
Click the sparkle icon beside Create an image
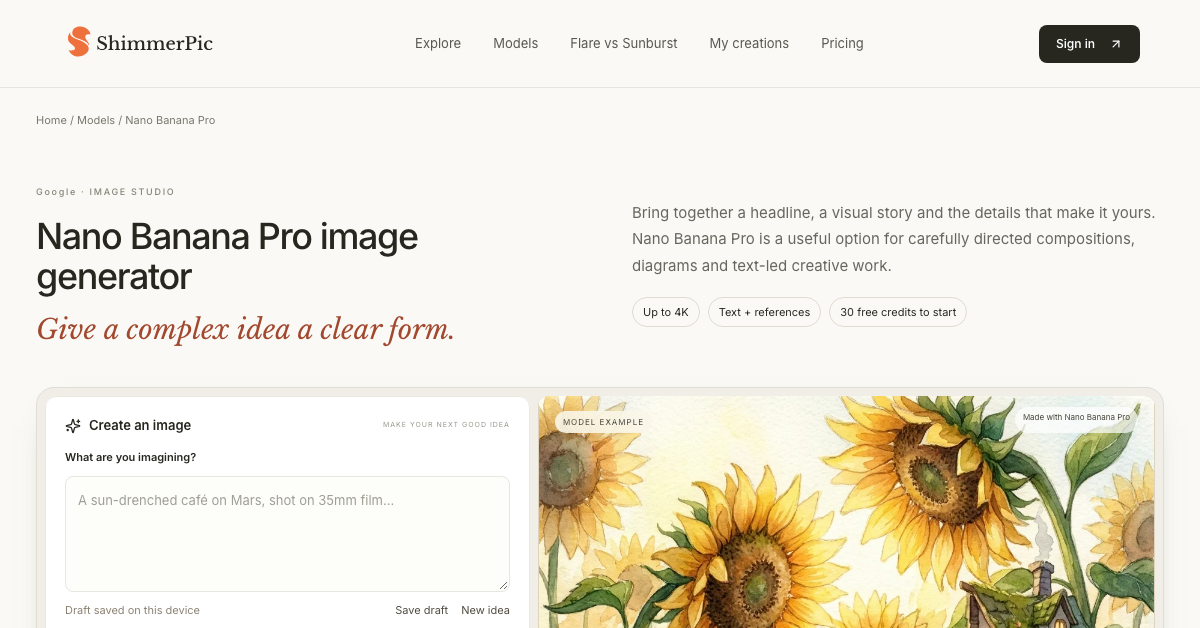point(73,425)
